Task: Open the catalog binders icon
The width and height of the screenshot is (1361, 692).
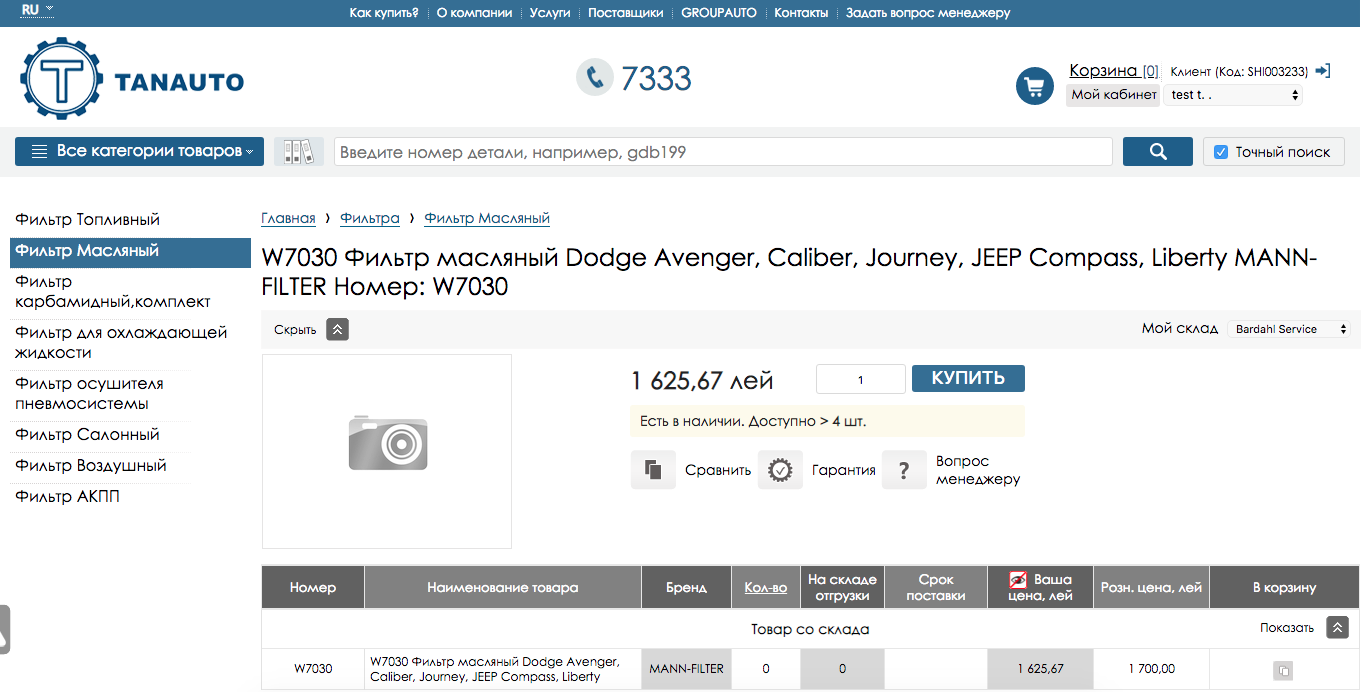Action: click(298, 152)
